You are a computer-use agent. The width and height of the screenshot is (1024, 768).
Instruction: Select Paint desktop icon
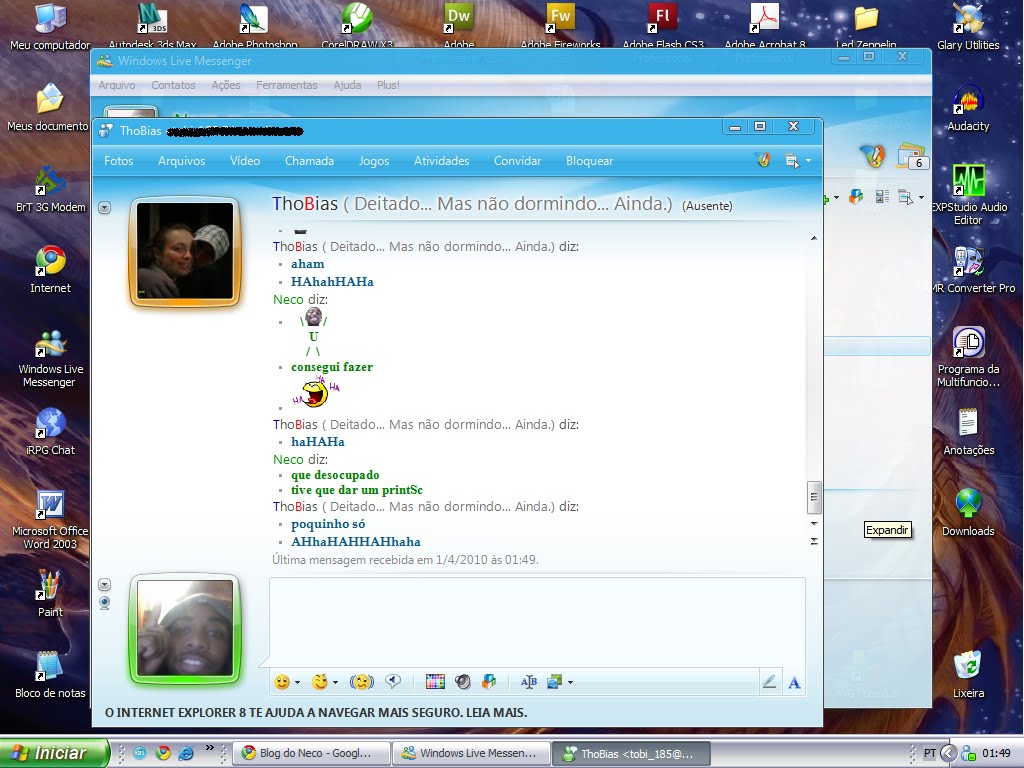[50, 594]
